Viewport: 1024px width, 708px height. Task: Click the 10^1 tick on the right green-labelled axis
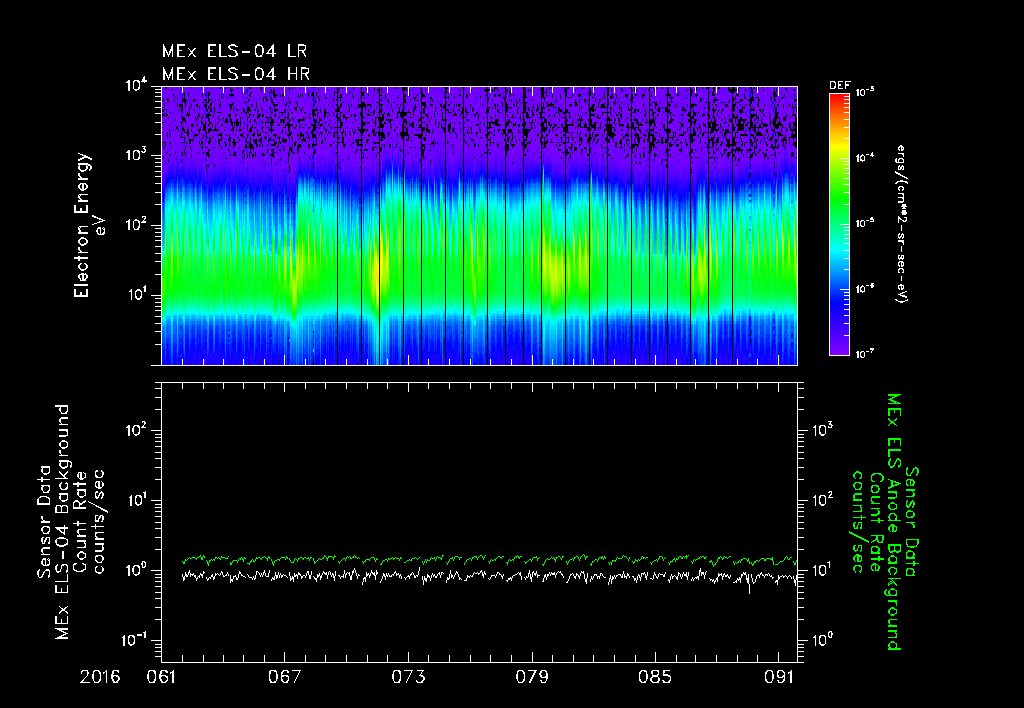tap(822, 571)
